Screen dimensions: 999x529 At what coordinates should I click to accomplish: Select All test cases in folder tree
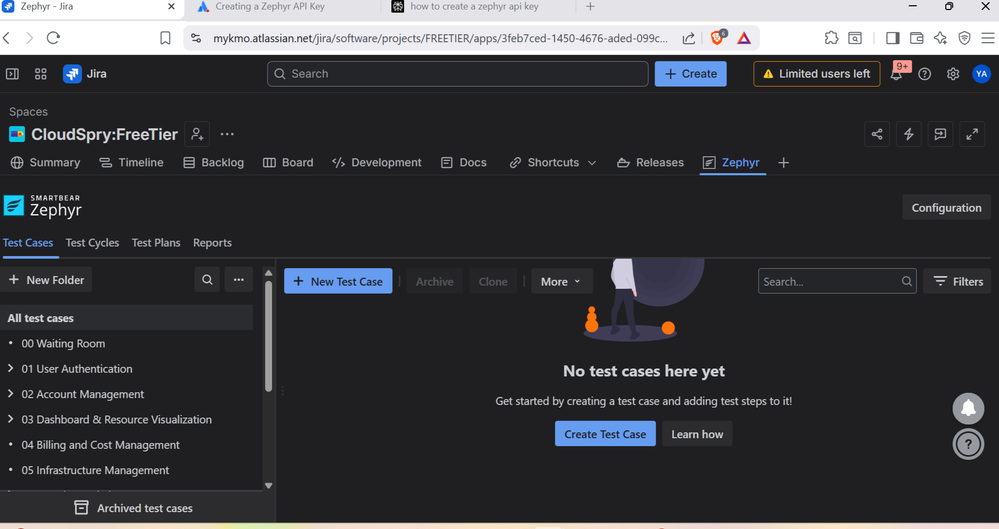click(126, 317)
